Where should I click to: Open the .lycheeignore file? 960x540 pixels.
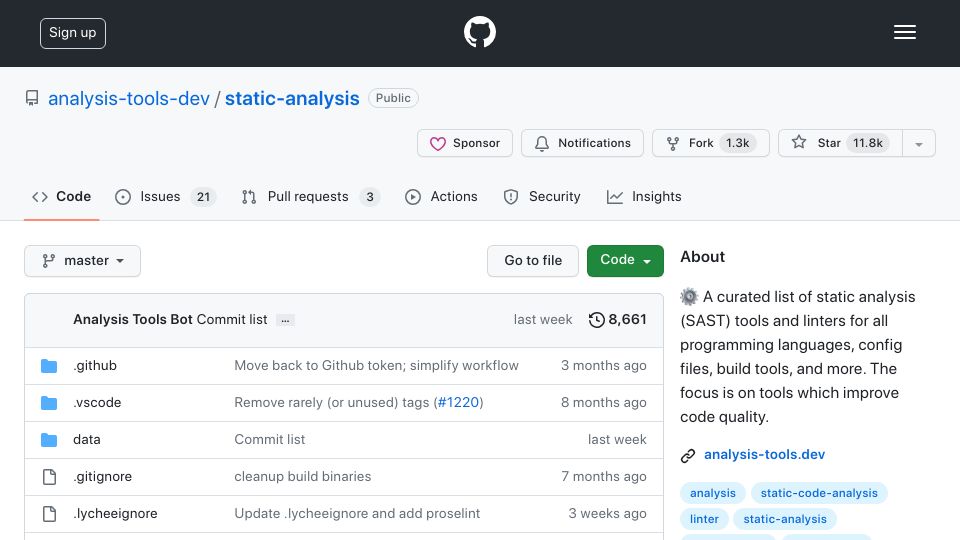coord(115,514)
